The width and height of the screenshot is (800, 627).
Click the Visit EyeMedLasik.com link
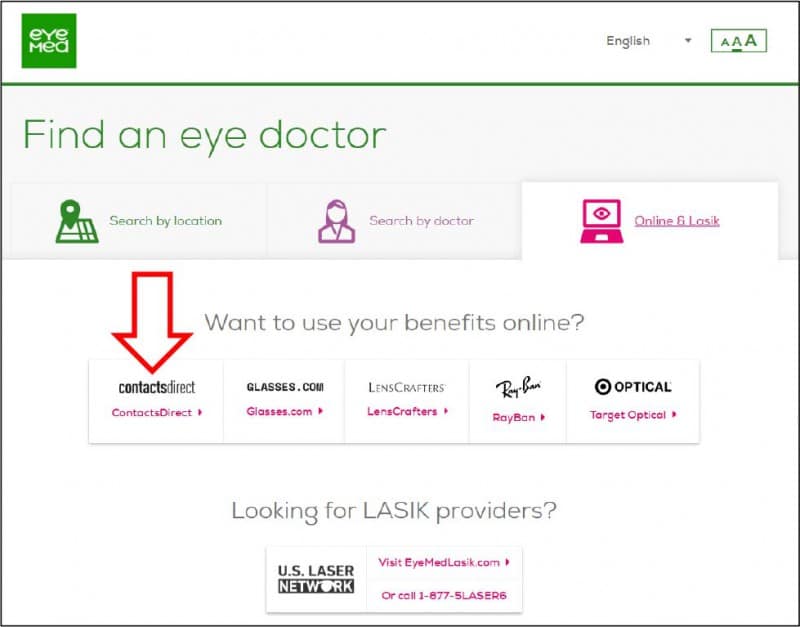click(x=441, y=562)
